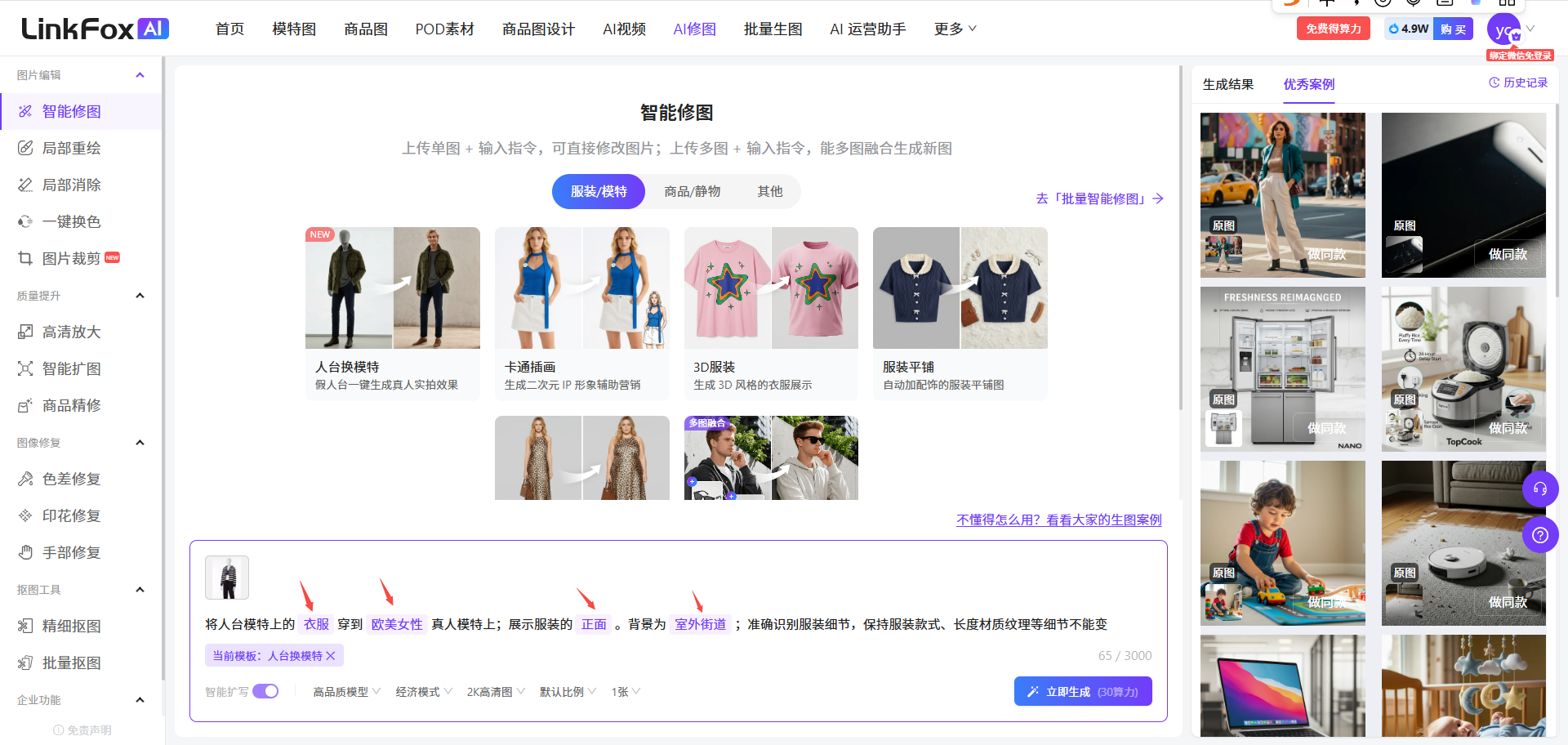Open AI视频 in top navigation
Image resolution: width=1568 pixels, height=745 pixels.
[x=624, y=29]
